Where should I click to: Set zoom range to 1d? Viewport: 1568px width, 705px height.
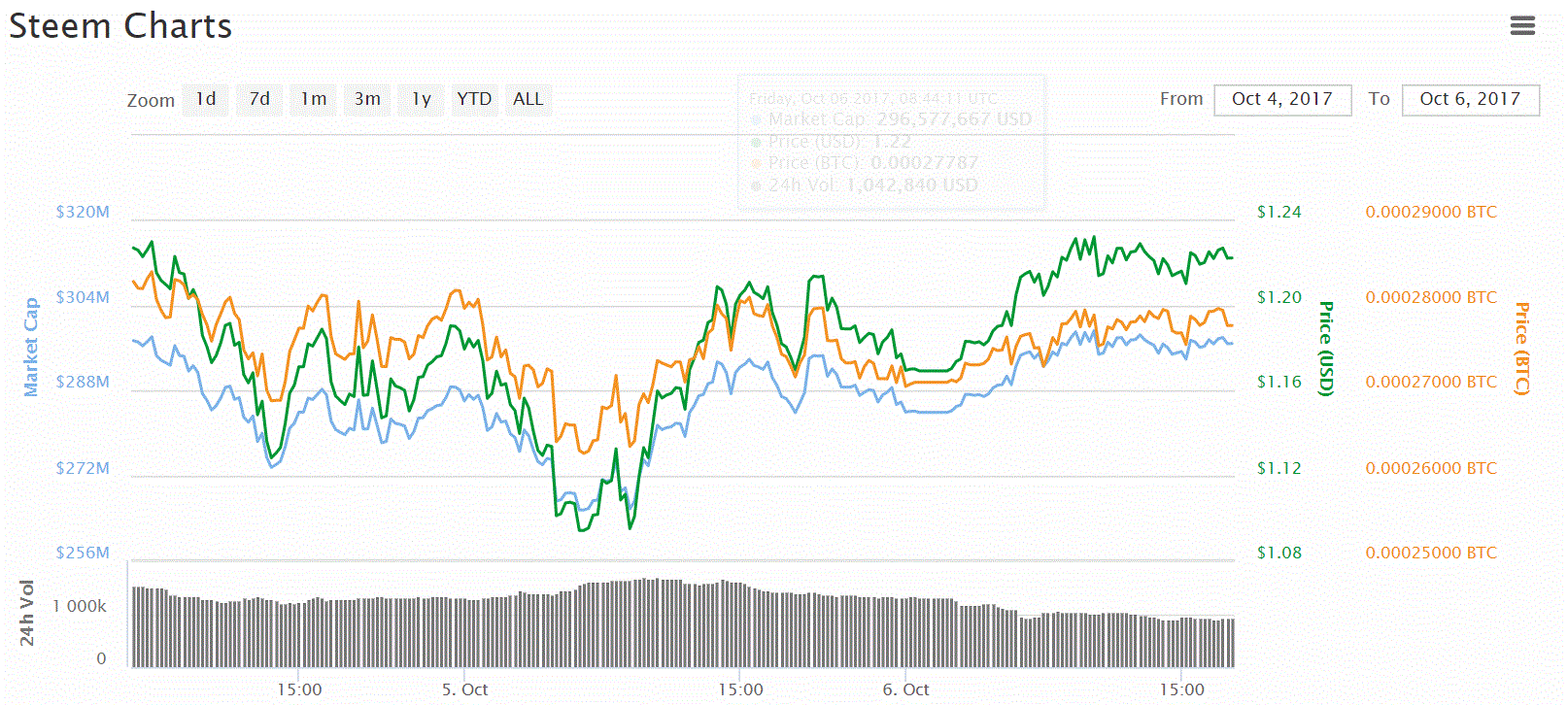coord(206,99)
